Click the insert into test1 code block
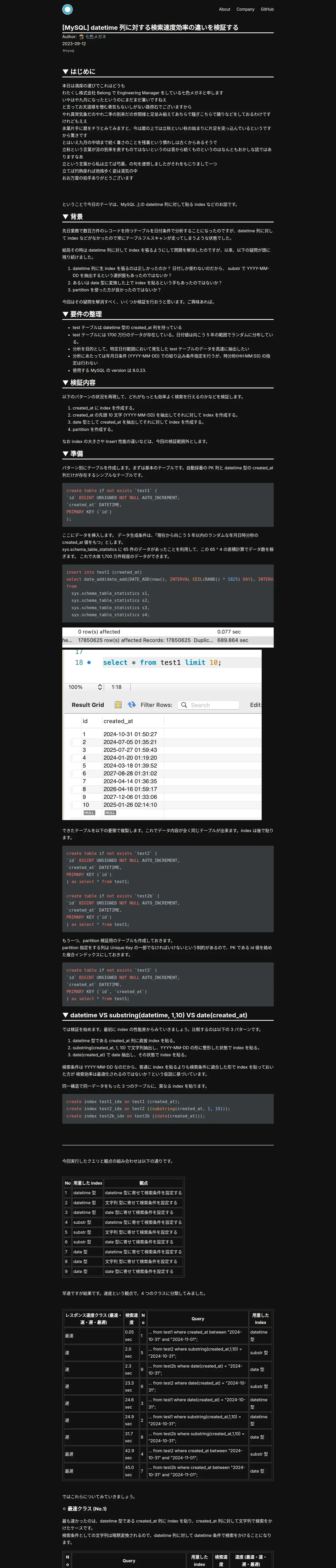Image resolution: width=336 pixels, height=1568 pixels. tap(168, 593)
